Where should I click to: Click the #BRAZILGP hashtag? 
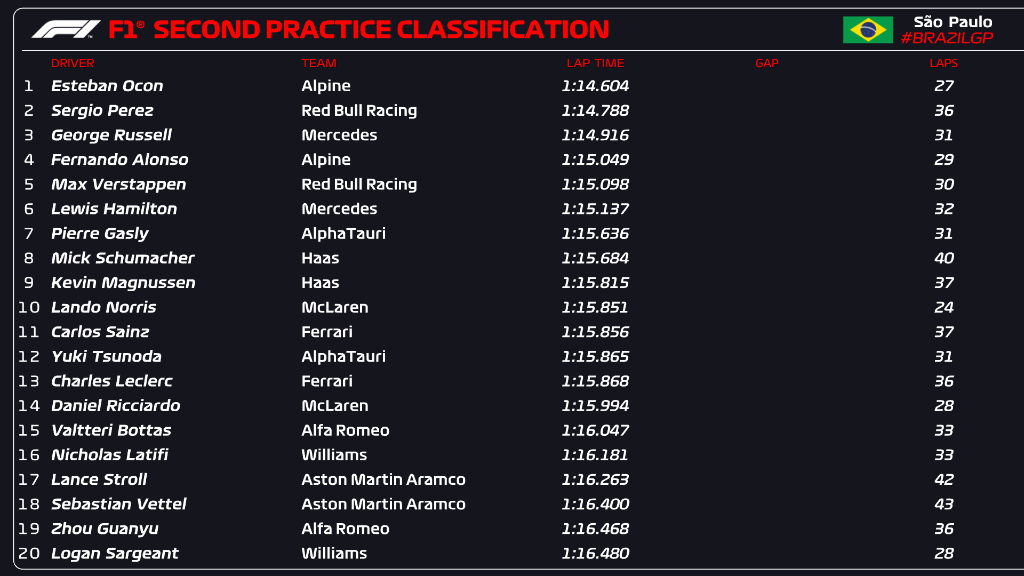point(946,38)
